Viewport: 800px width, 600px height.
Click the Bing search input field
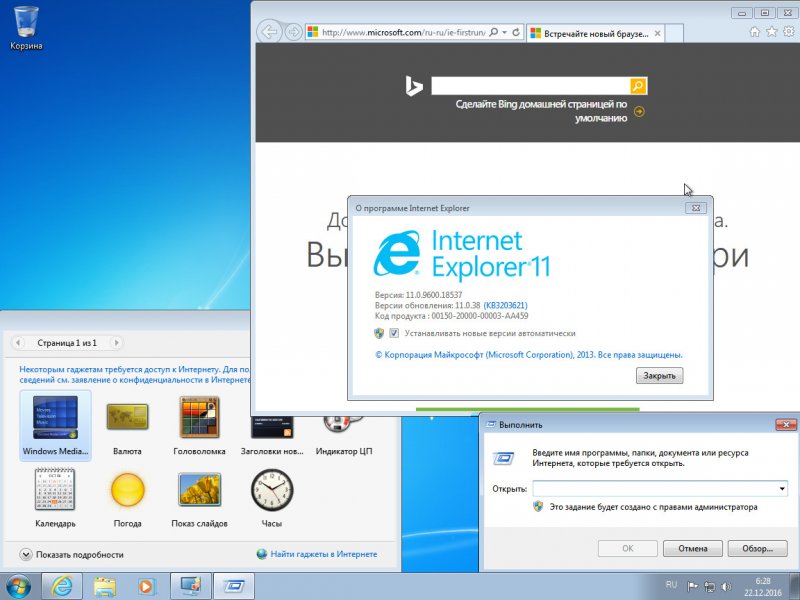click(531, 86)
